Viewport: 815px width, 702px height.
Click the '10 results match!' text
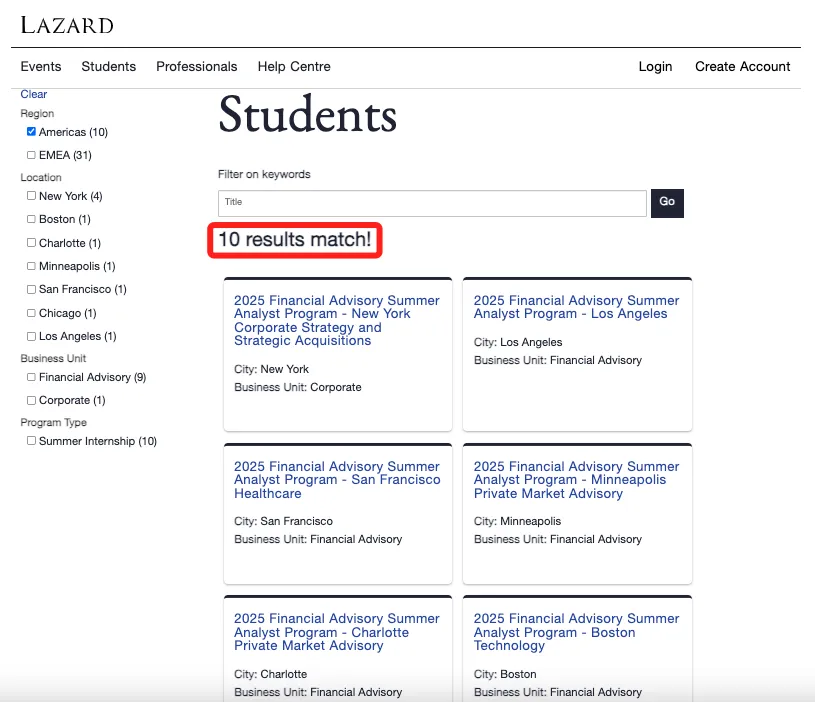pyautogui.click(x=295, y=240)
